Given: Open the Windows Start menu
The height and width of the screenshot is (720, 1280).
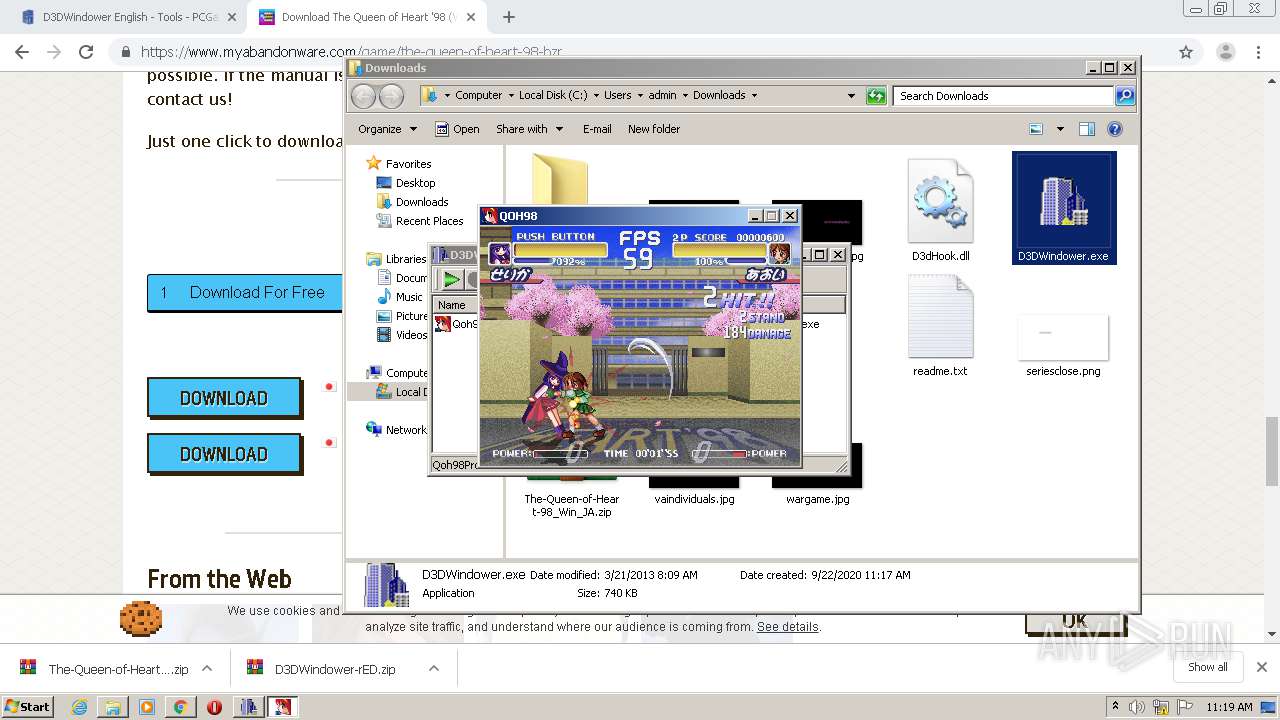Looking at the screenshot, I should click(x=28, y=706).
